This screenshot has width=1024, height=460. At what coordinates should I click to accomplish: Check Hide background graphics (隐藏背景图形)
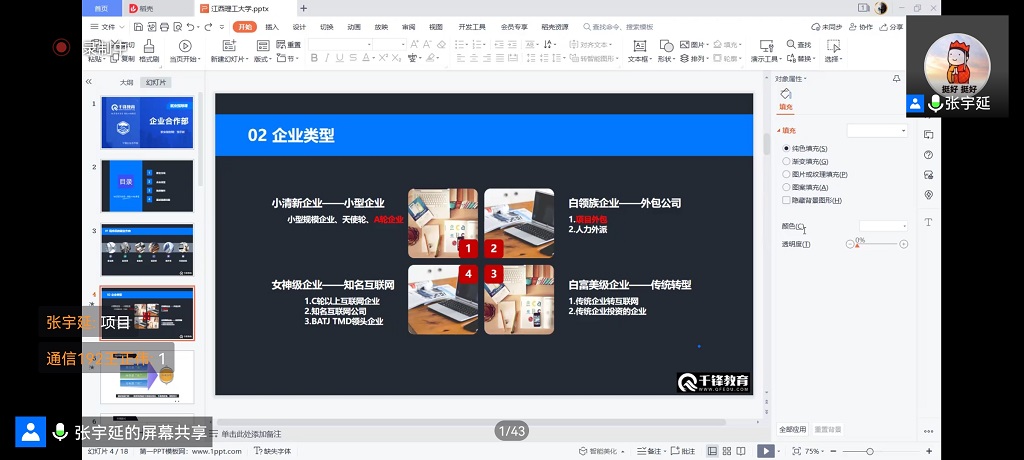(786, 201)
